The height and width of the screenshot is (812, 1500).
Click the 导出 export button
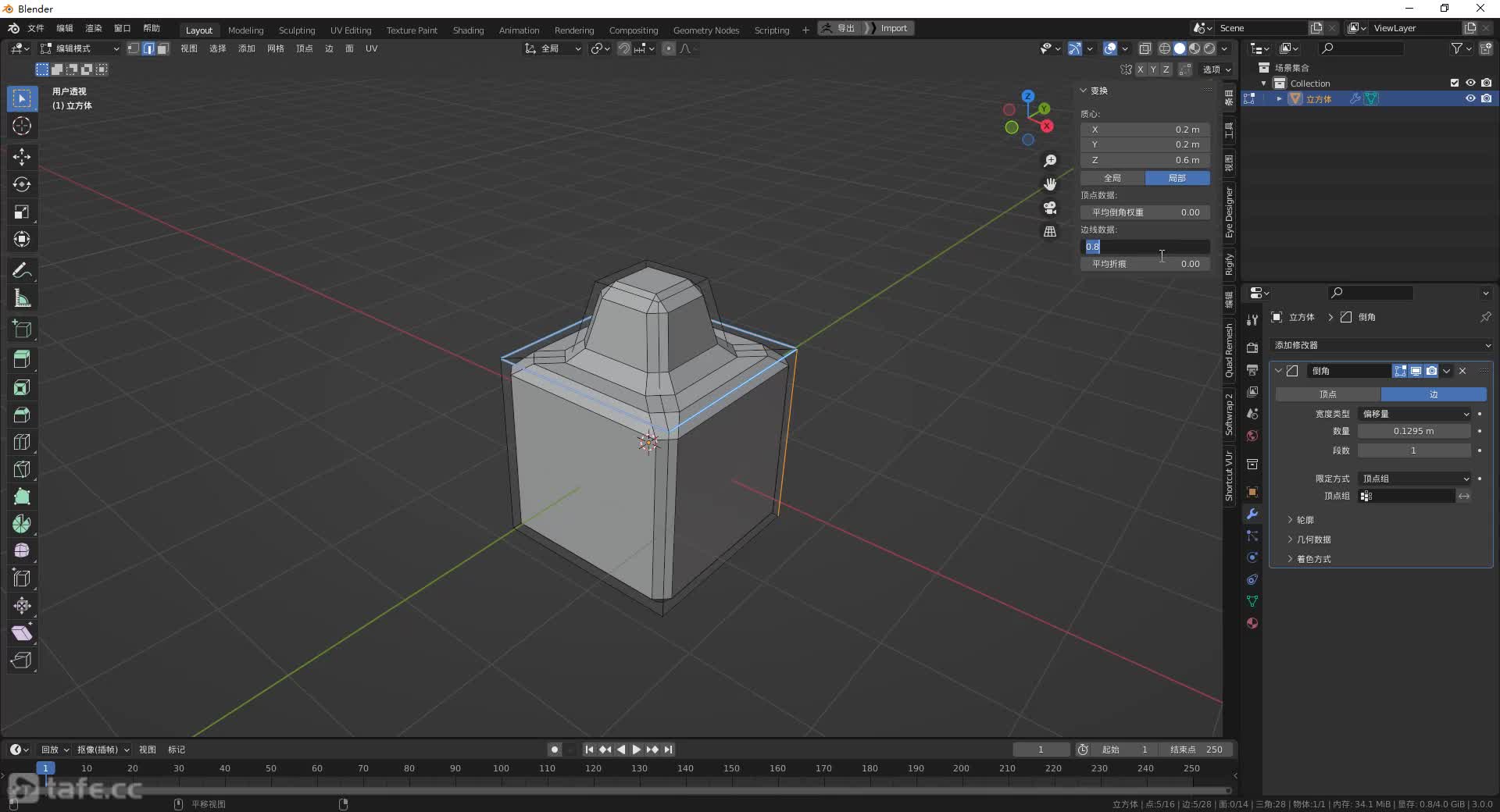tap(839, 28)
